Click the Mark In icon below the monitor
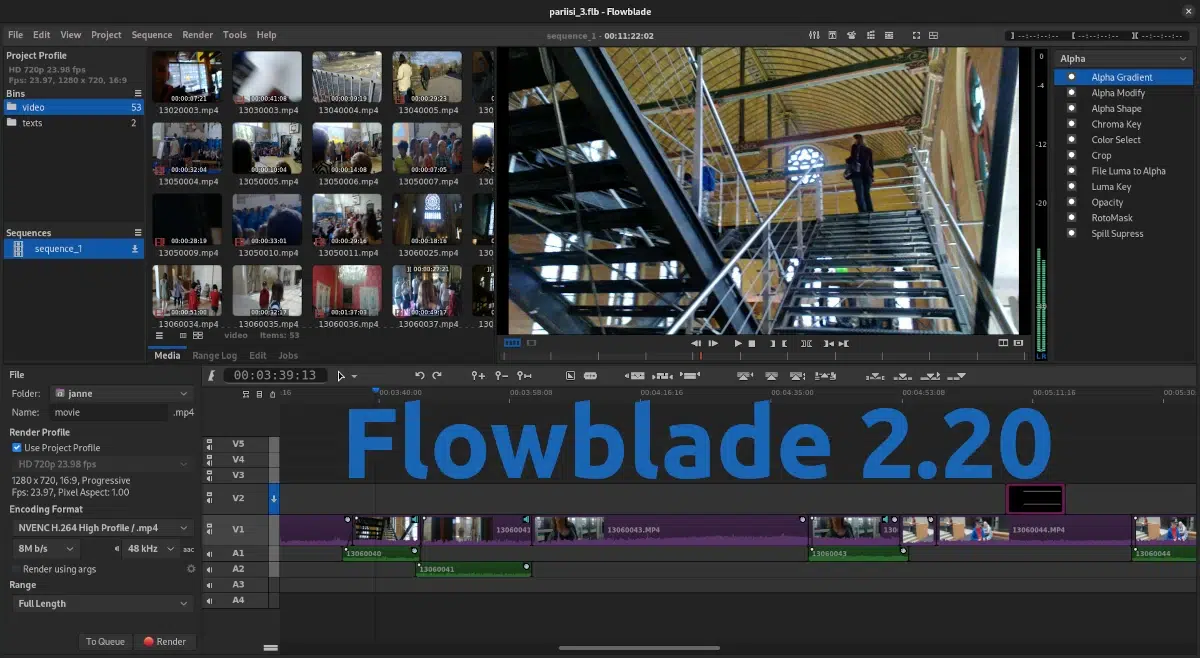This screenshot has height=658, width=1200. (770, 343)
